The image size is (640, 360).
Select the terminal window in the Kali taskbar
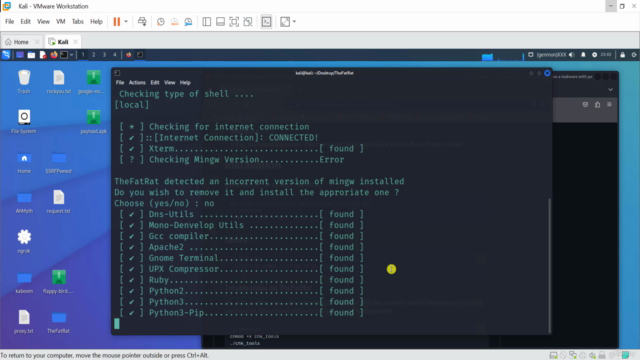pos(140,55)
